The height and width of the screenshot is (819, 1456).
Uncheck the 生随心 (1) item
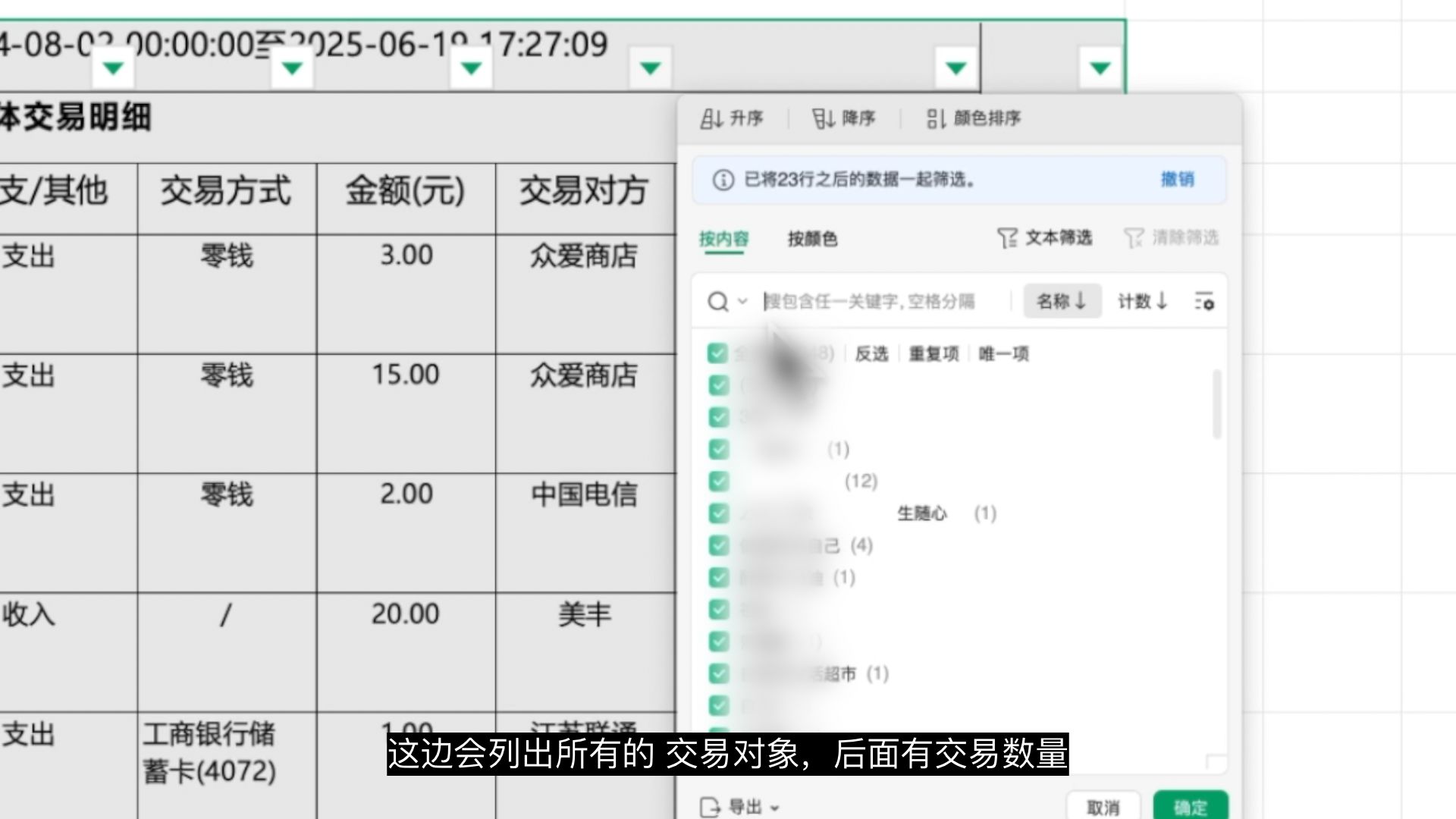pyautogui.click(x=717, y=513)
